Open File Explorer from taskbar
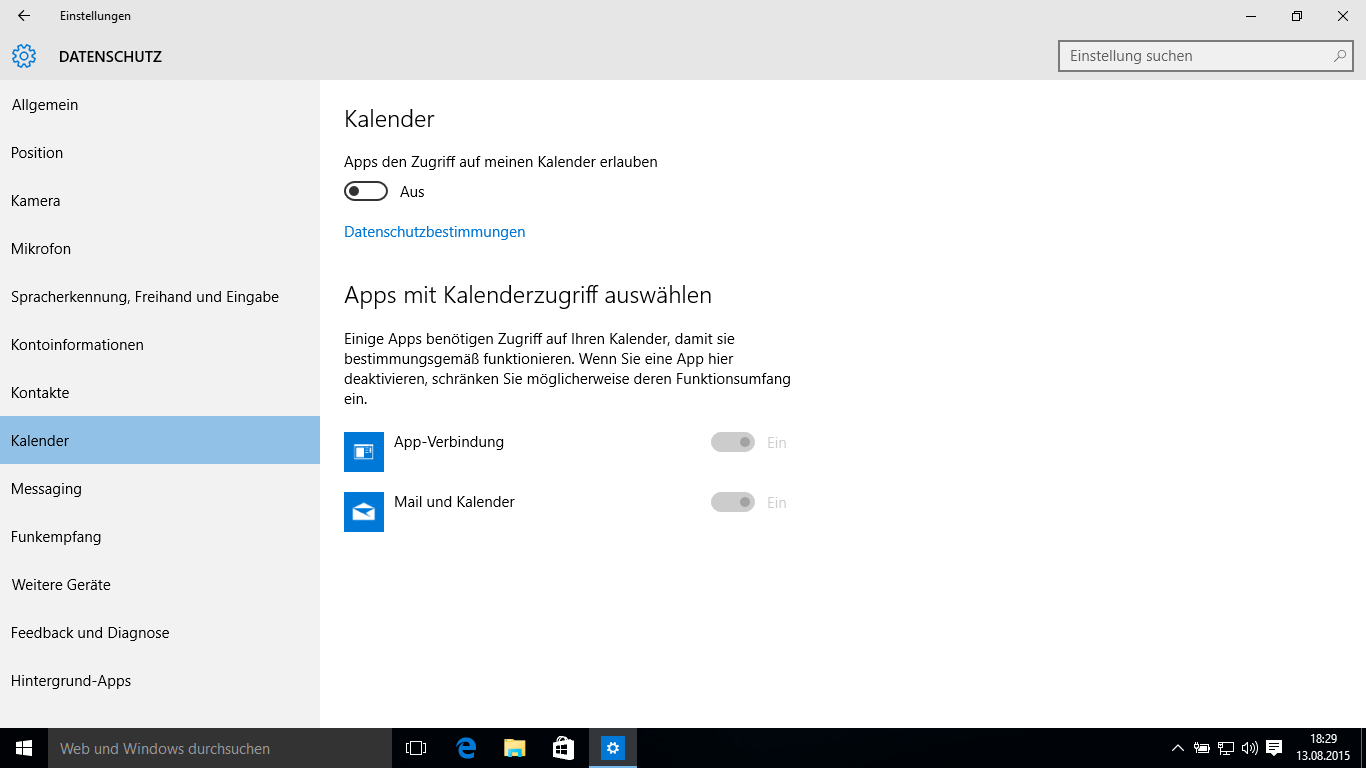Viewport: 1366px width, 768px height. (x=514, y=748)
